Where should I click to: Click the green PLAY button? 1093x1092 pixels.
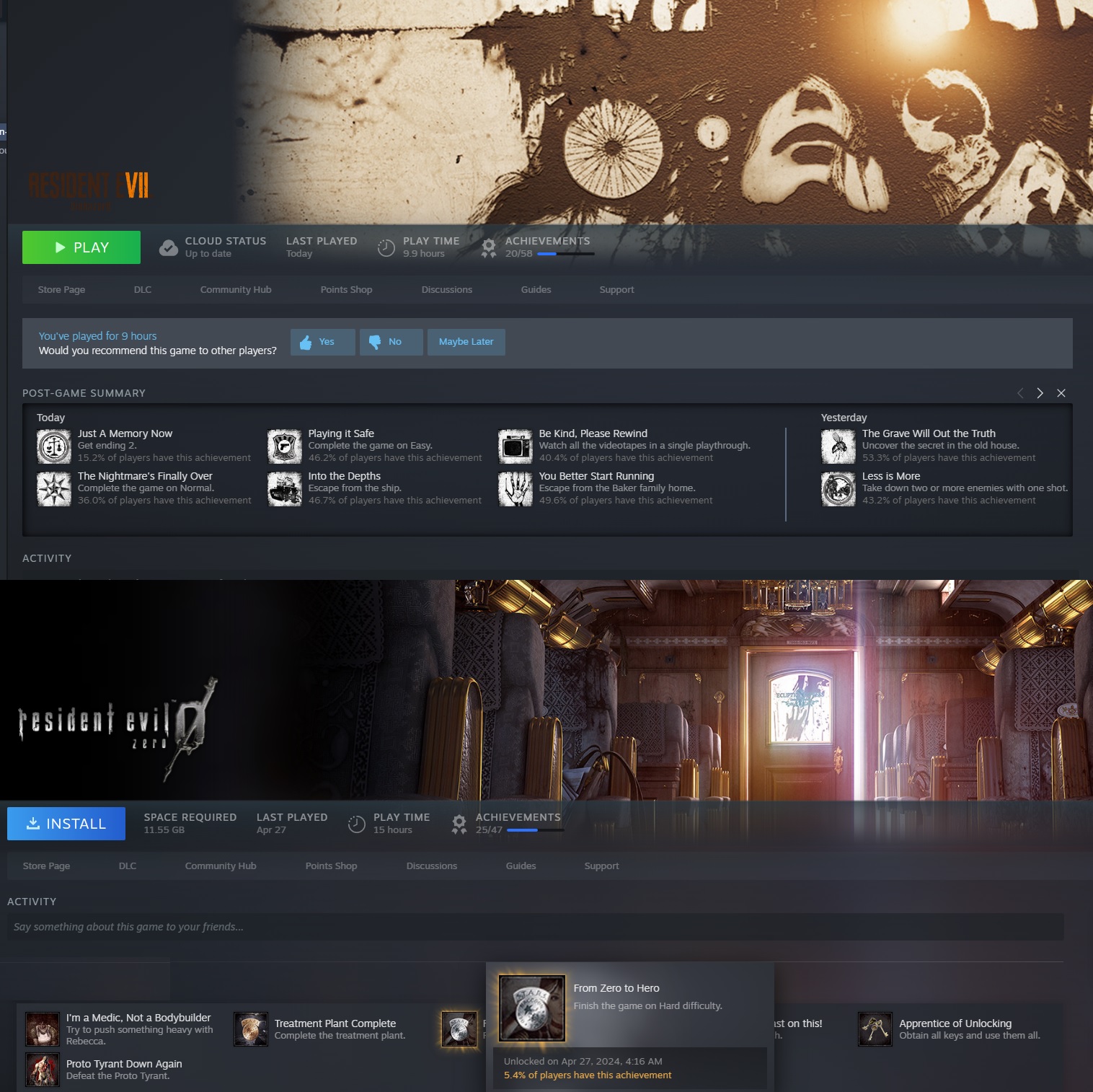[81, 247]
